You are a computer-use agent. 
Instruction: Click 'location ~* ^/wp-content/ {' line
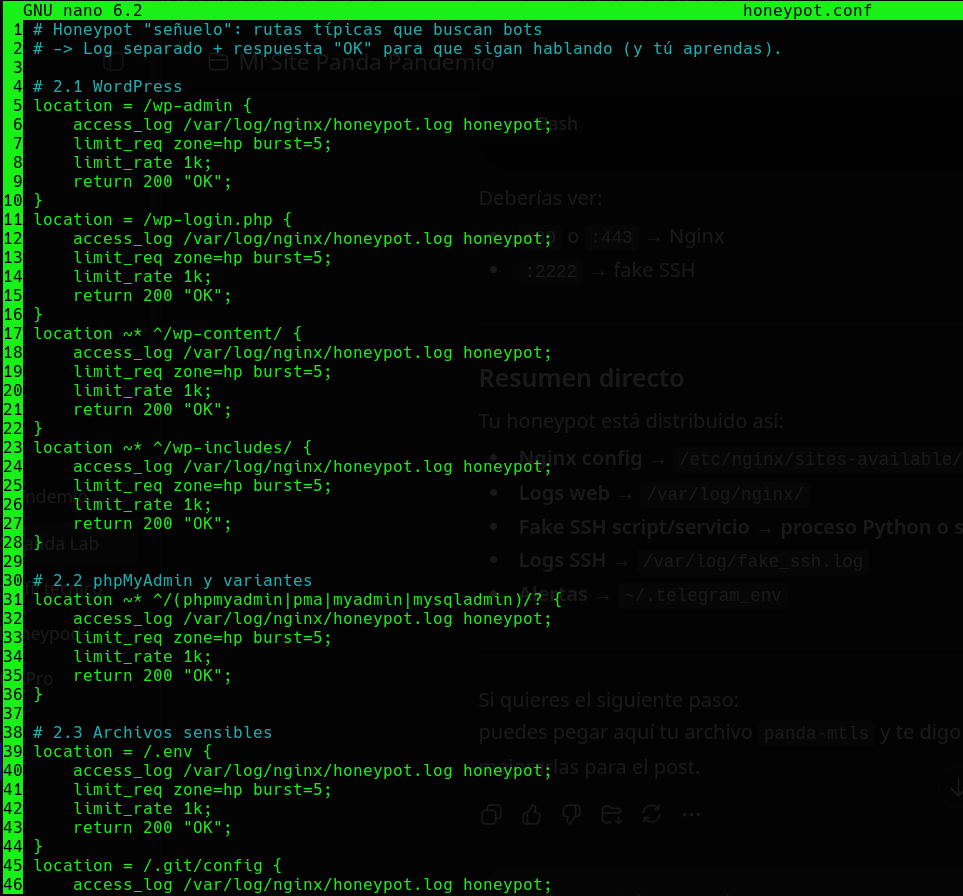pyautogui.click(x=168, y=333)
